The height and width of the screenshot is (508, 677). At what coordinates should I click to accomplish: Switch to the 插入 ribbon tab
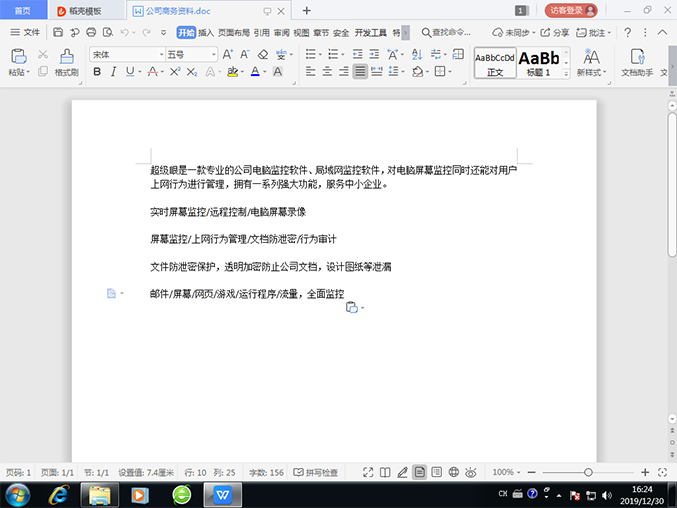click(x=206, y=33)
